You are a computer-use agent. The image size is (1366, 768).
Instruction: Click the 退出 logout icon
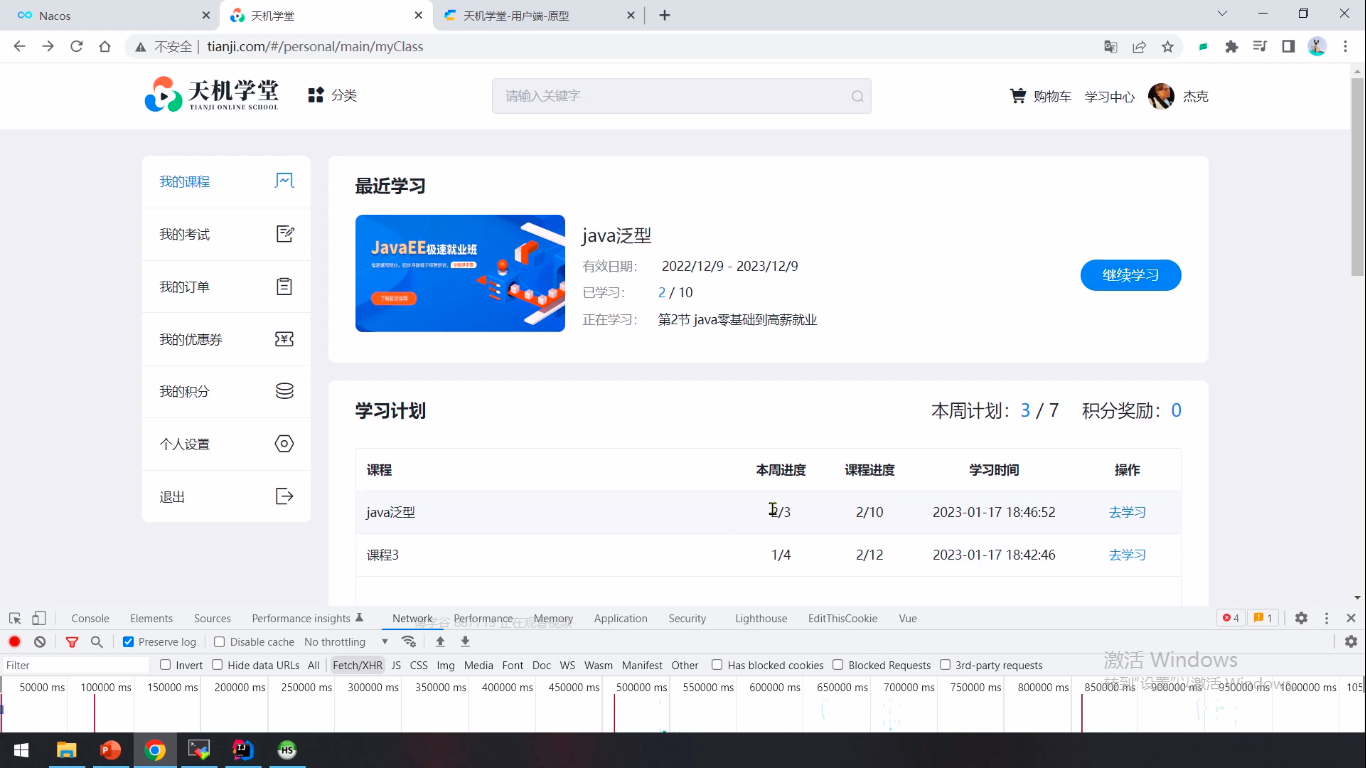pos(284,496)
